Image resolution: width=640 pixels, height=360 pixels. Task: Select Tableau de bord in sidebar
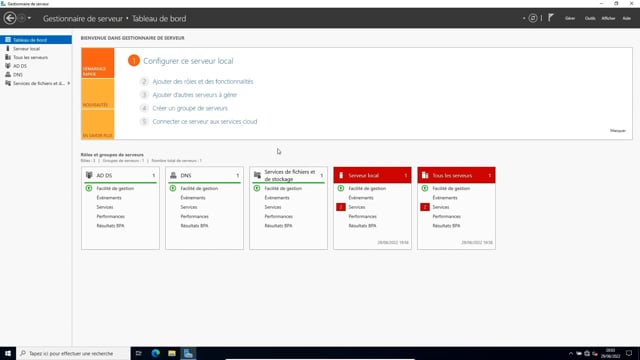pyautogui.click(x=36, y=40)
